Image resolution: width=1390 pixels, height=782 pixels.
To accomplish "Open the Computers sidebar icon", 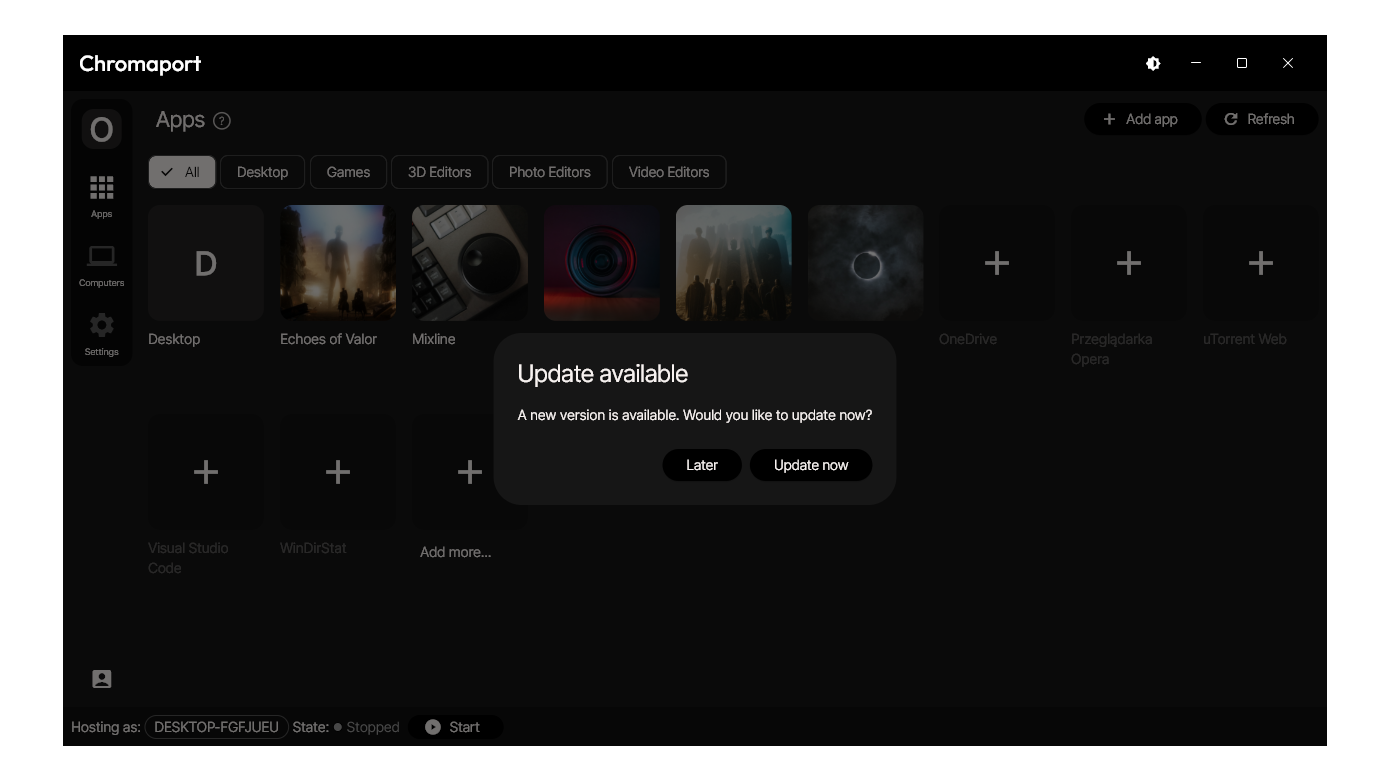I will click(x=101, y=257).
